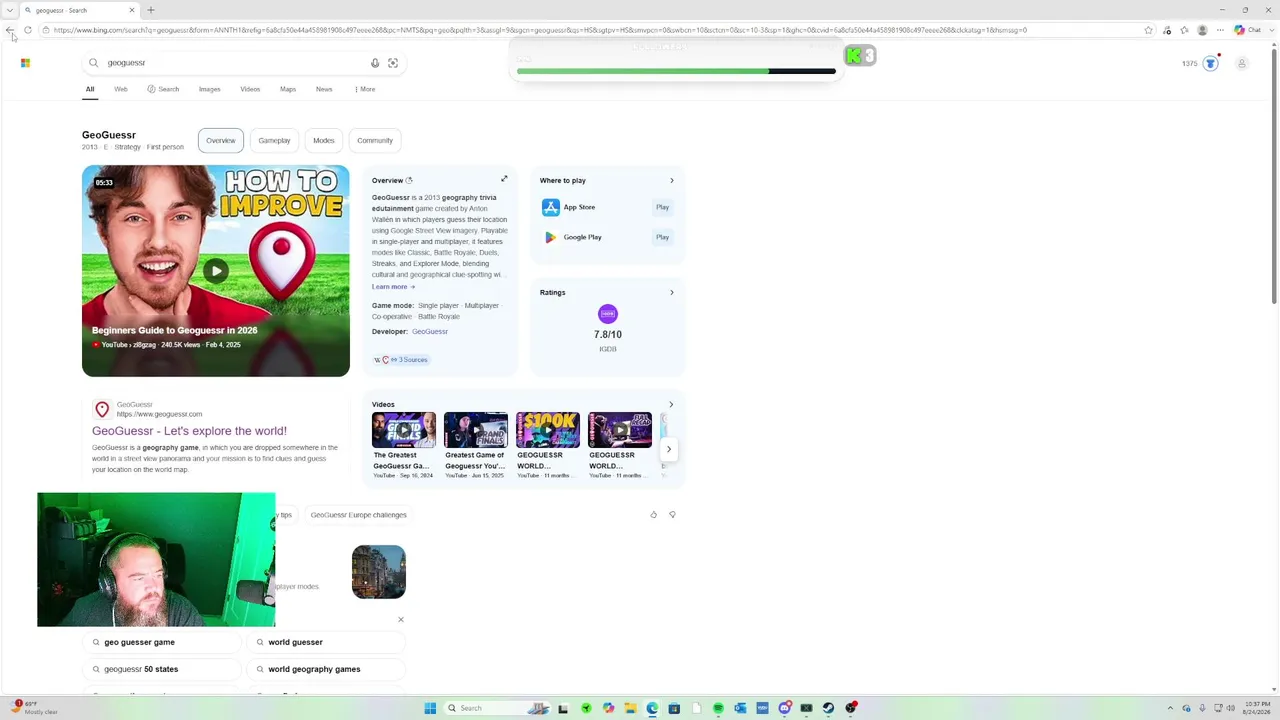Open the Copilot Chat button in the toolbar
1280x720 pixels.
[1247, 30]
